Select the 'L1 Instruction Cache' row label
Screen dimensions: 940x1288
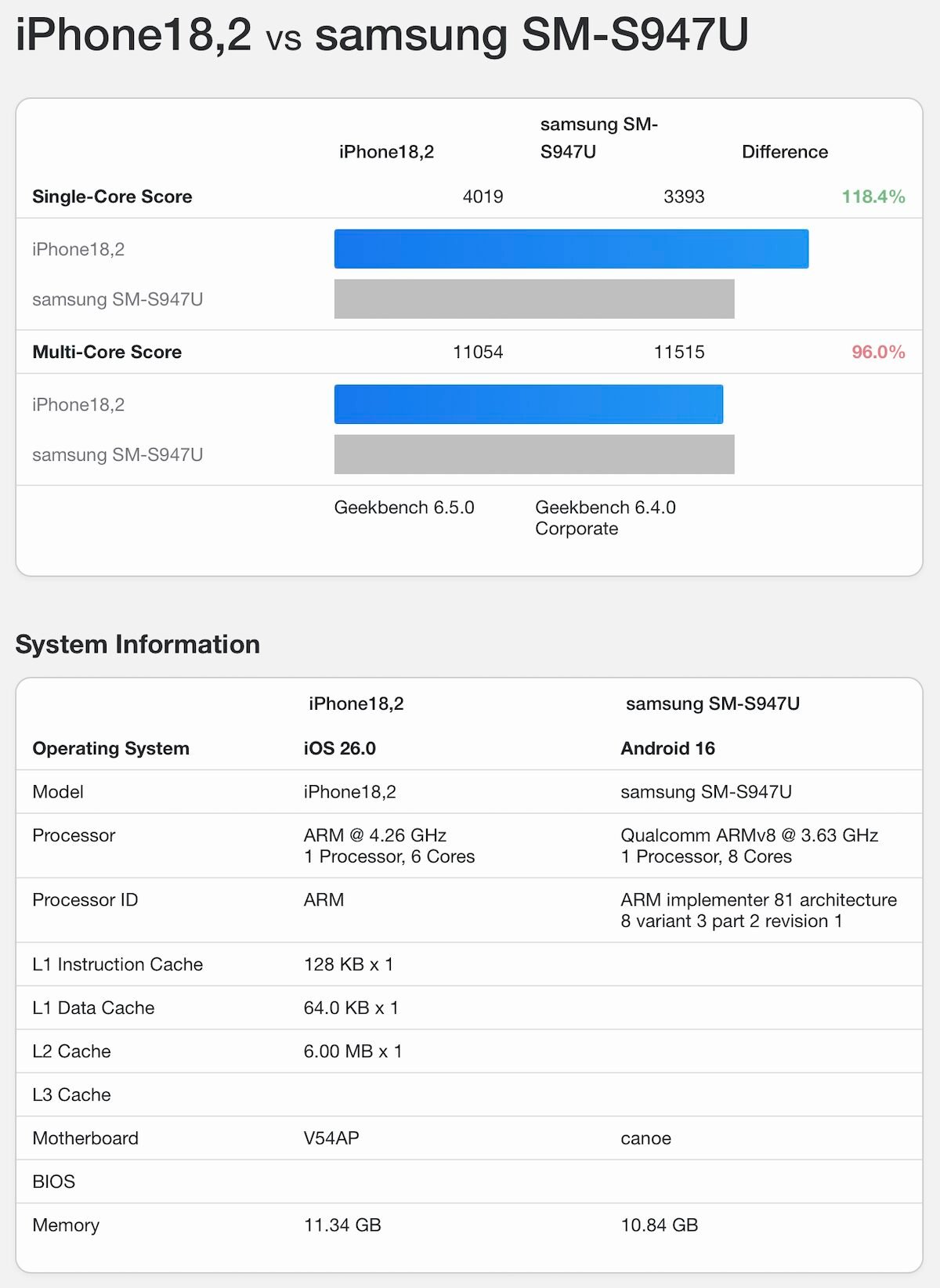click(x=117, y=964)
